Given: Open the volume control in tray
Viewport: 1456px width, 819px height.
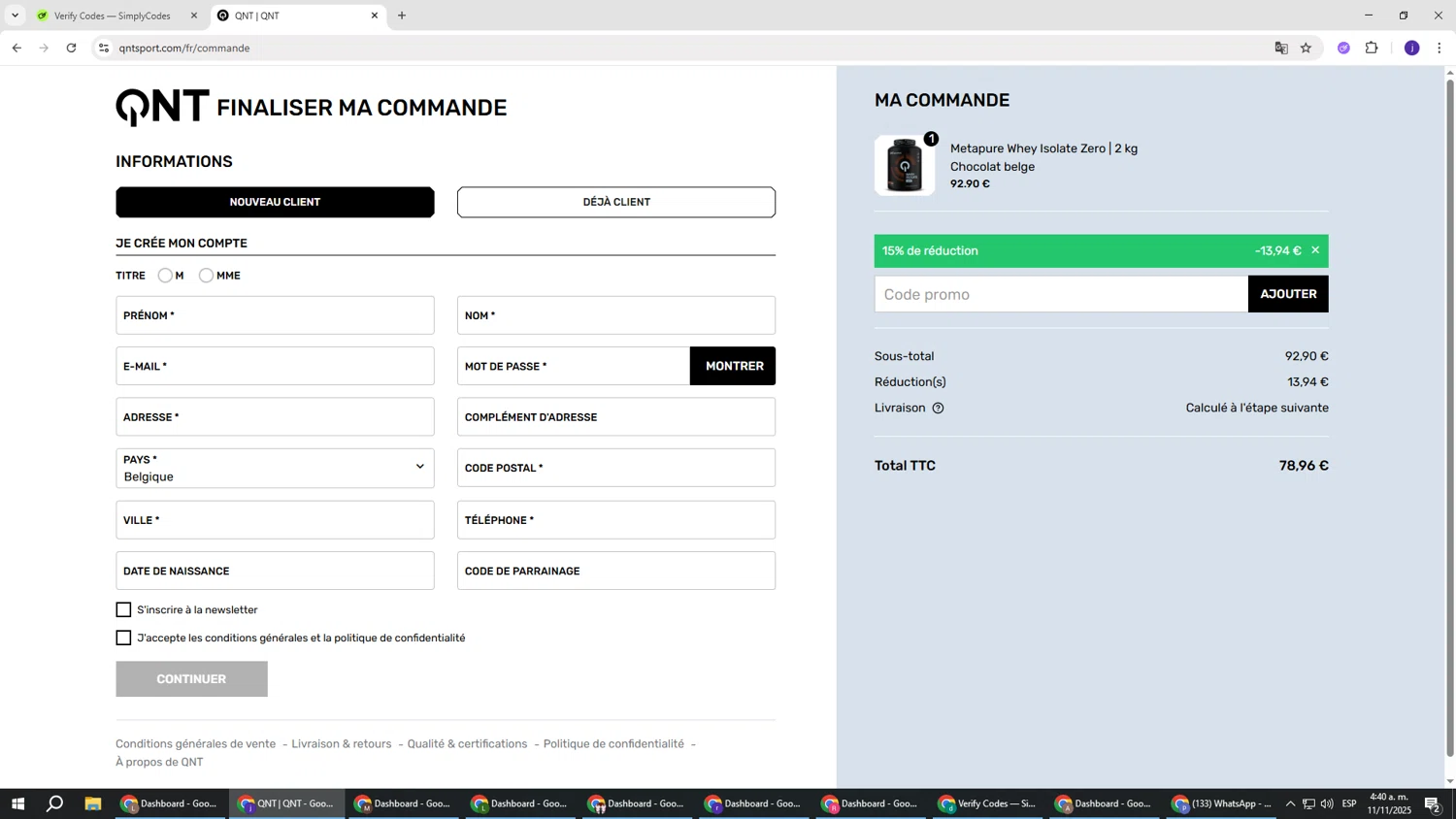Looking at the screenshot, I should pyautogui.click(x=1327, y=803).
